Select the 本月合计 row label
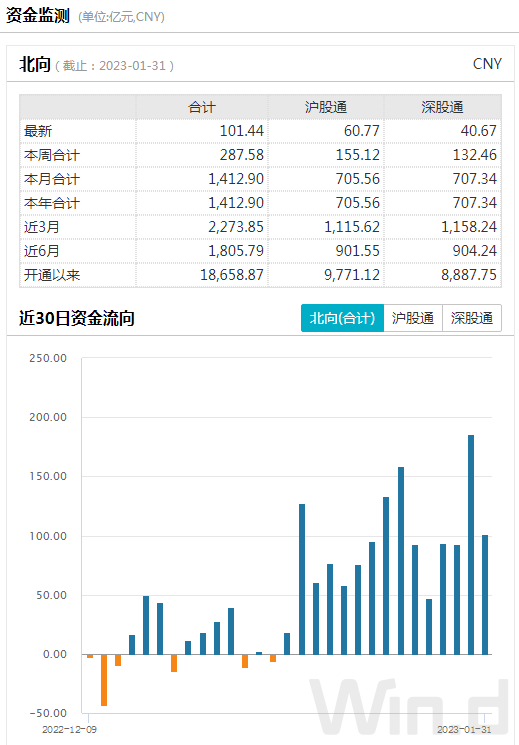519x745 pixels. click(52, 179)
